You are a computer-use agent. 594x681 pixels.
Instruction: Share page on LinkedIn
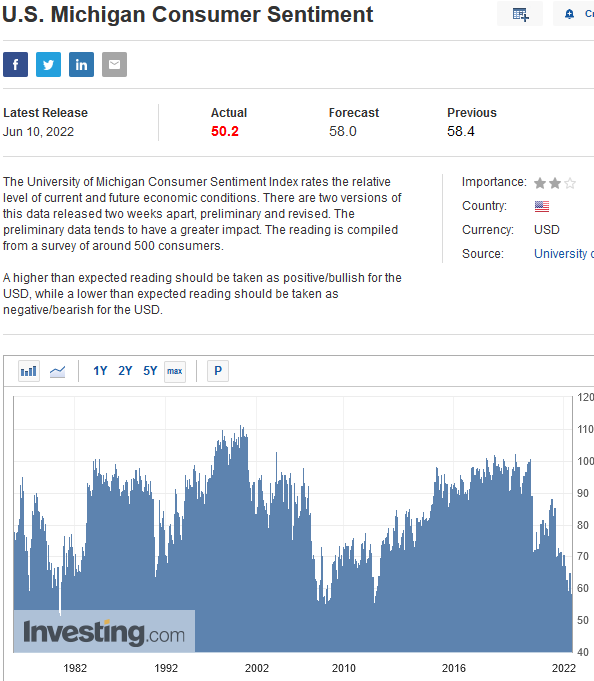coord(81,65)
